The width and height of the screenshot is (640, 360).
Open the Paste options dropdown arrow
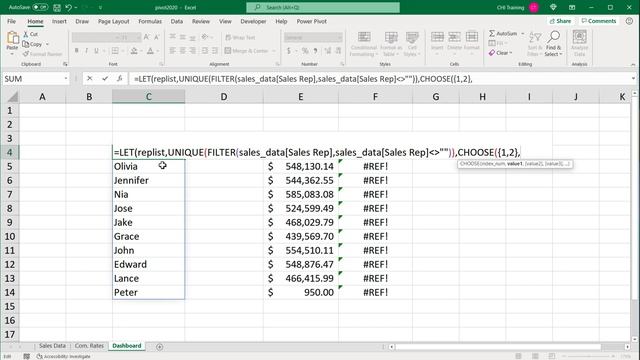click(12, 54)
